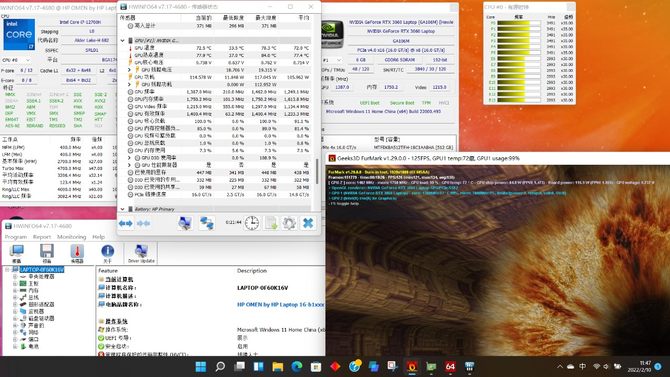Viewport: 670px width, 377px height.
Task: Click the blue X close-sensors icon
Action: pos(308,223)
